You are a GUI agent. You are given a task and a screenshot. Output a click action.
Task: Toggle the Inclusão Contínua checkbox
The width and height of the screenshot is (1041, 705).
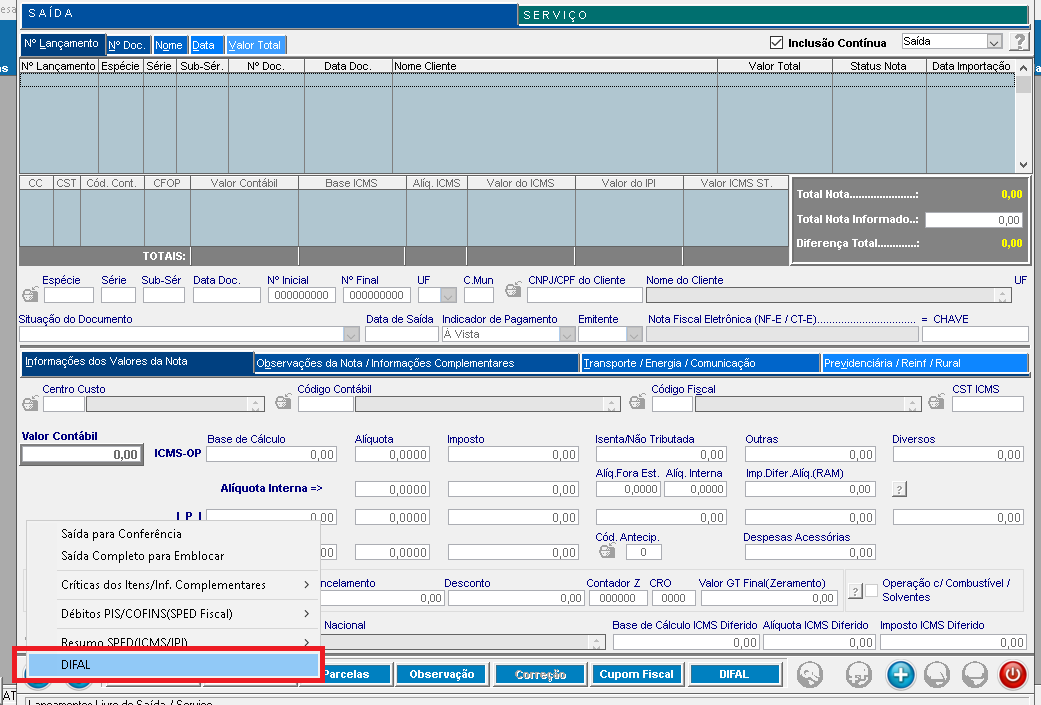(x=776, y=42)
